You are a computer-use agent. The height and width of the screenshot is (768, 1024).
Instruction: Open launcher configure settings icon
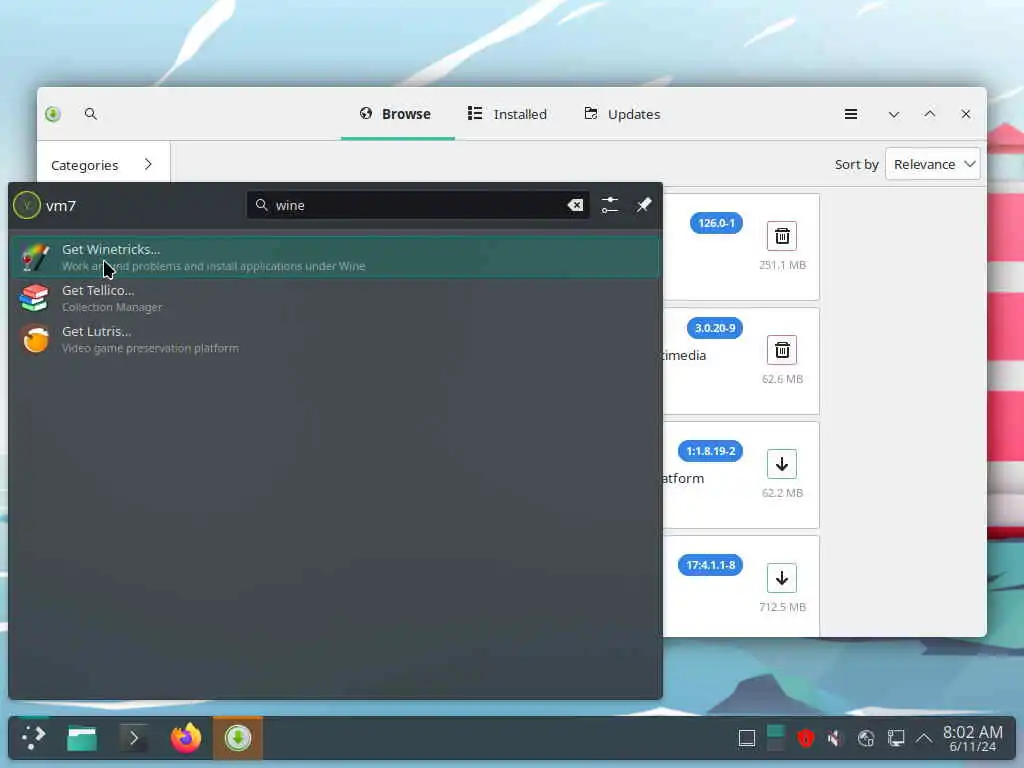point(609,205)
